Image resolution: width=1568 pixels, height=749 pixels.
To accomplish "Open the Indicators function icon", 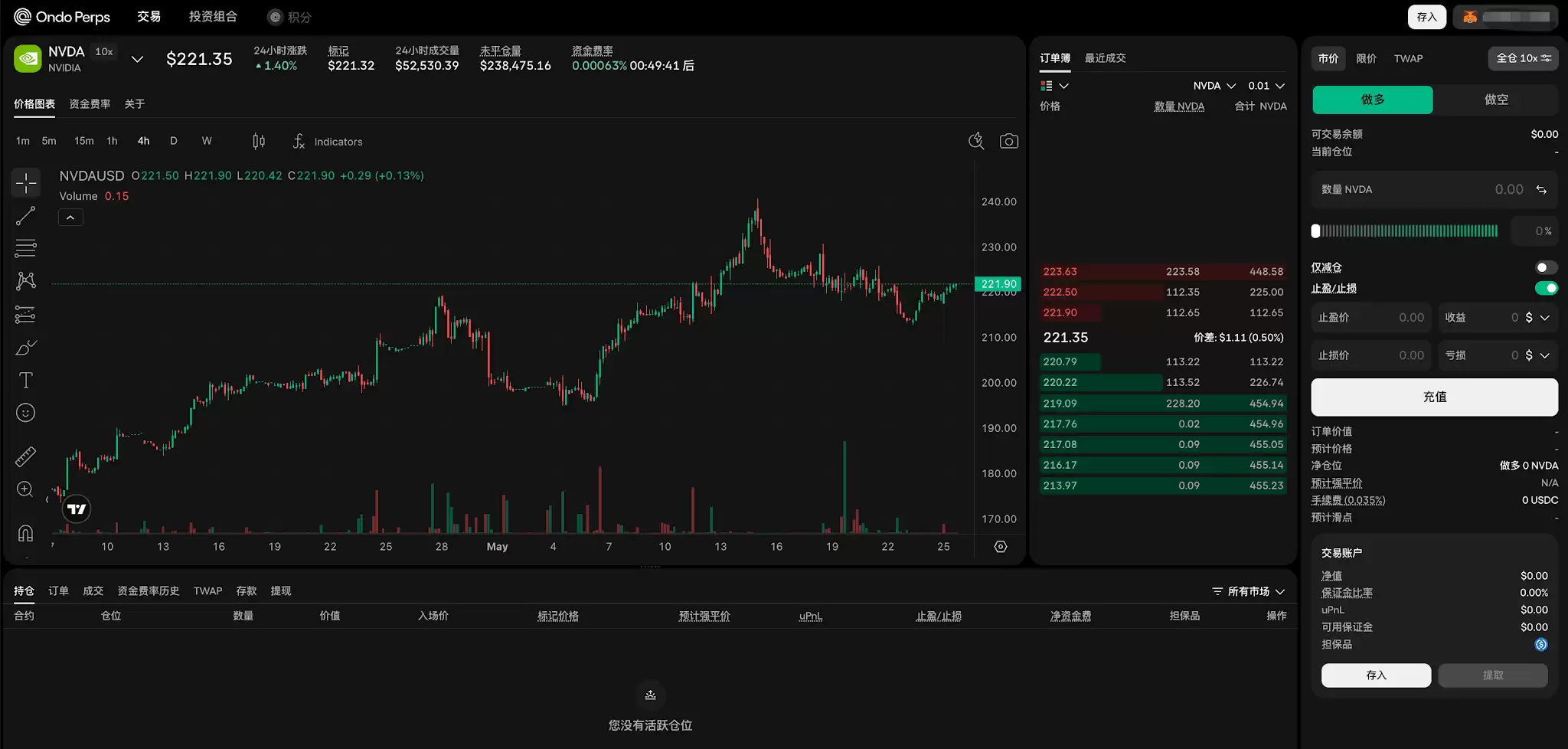I will (299, 141).
